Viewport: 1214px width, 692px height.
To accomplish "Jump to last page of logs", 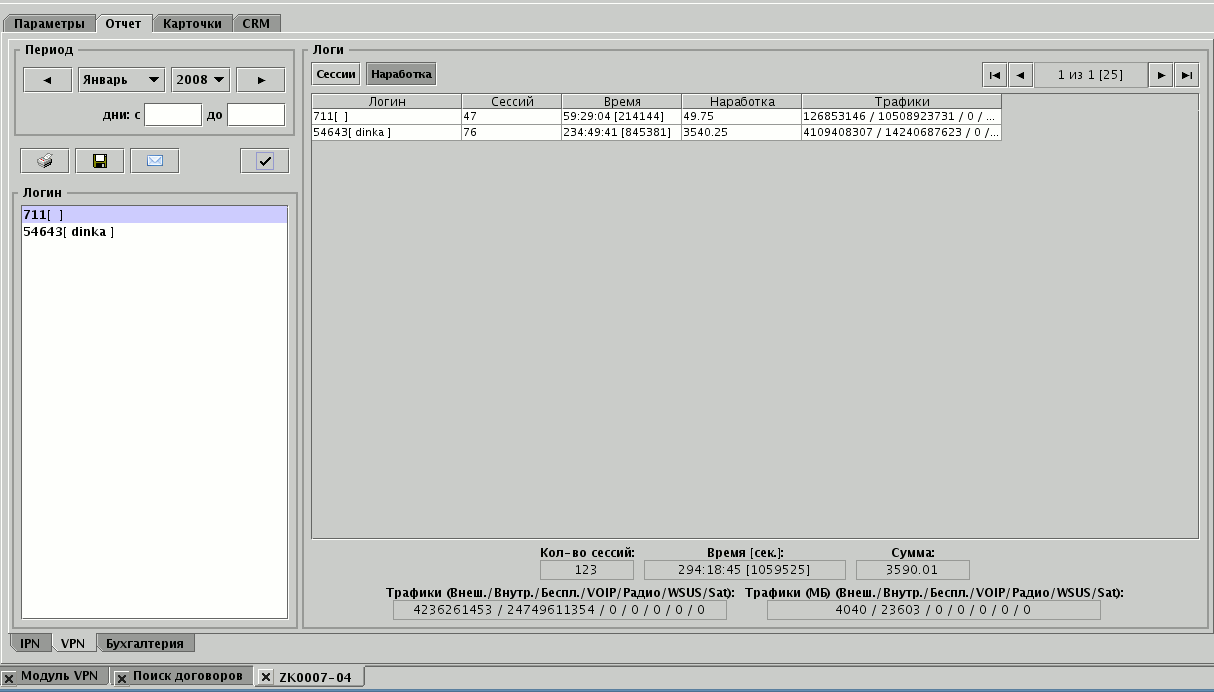I will tap(1186, 75).
